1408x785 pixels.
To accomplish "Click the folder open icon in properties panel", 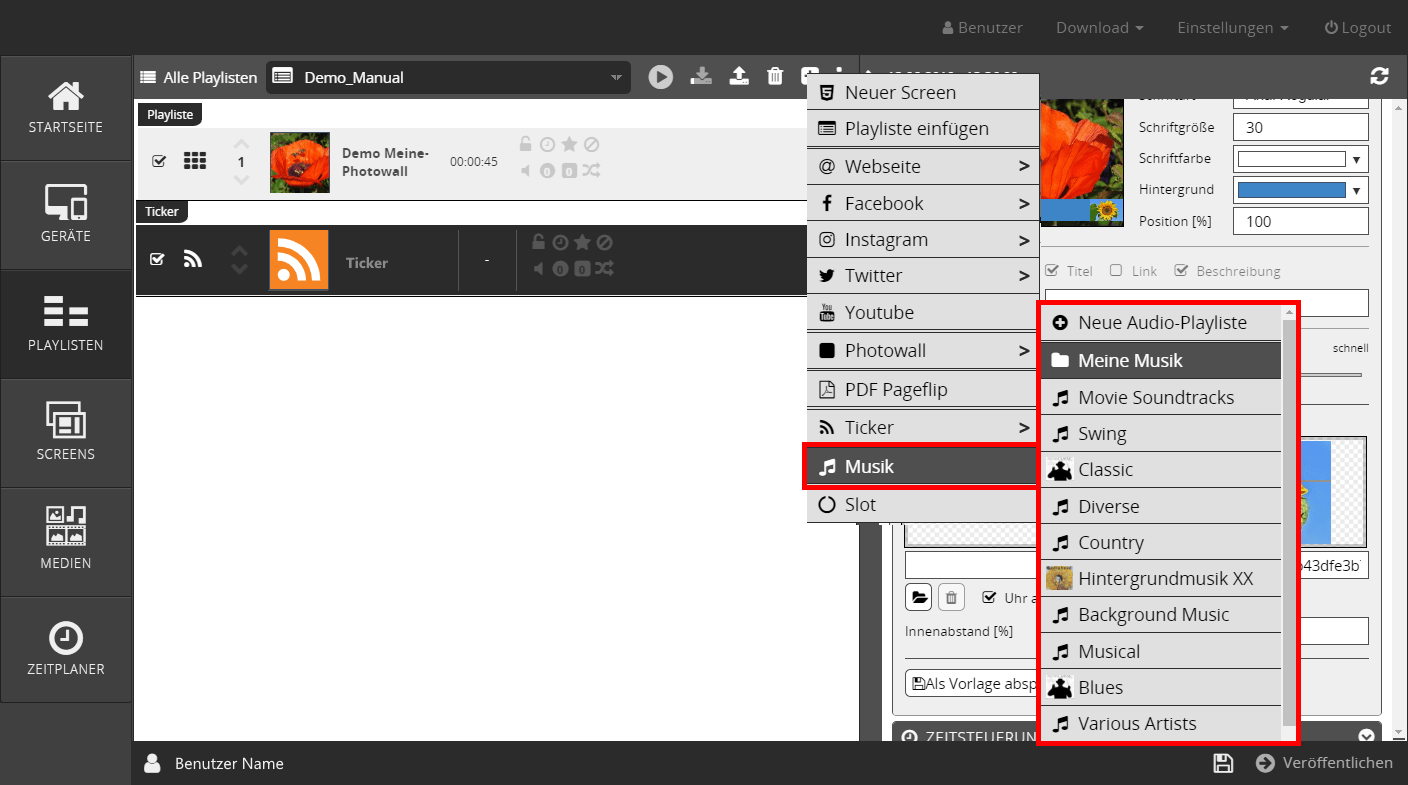I will [918, 598].
